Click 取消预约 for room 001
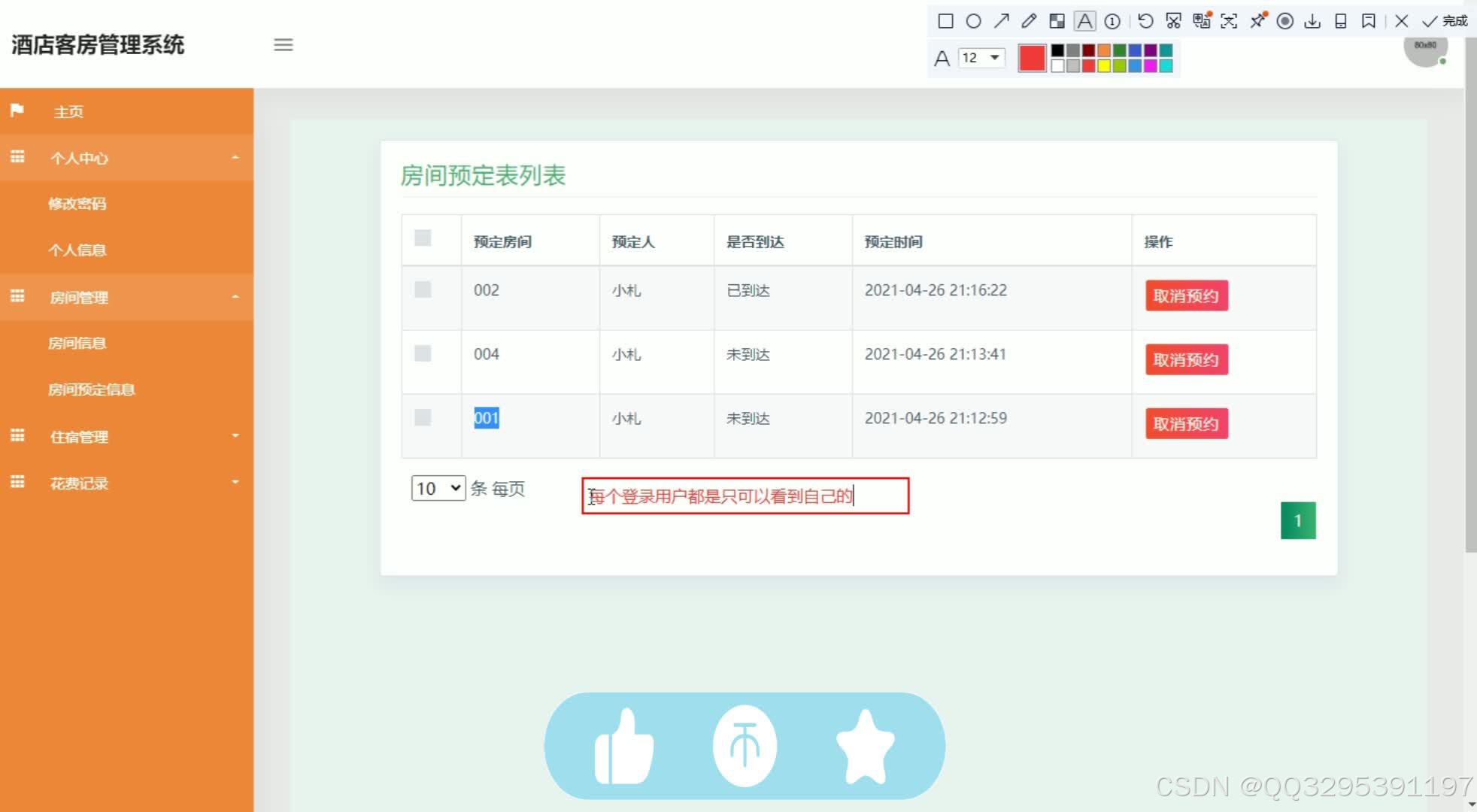1477x812 pixels. pos(1186,423)
